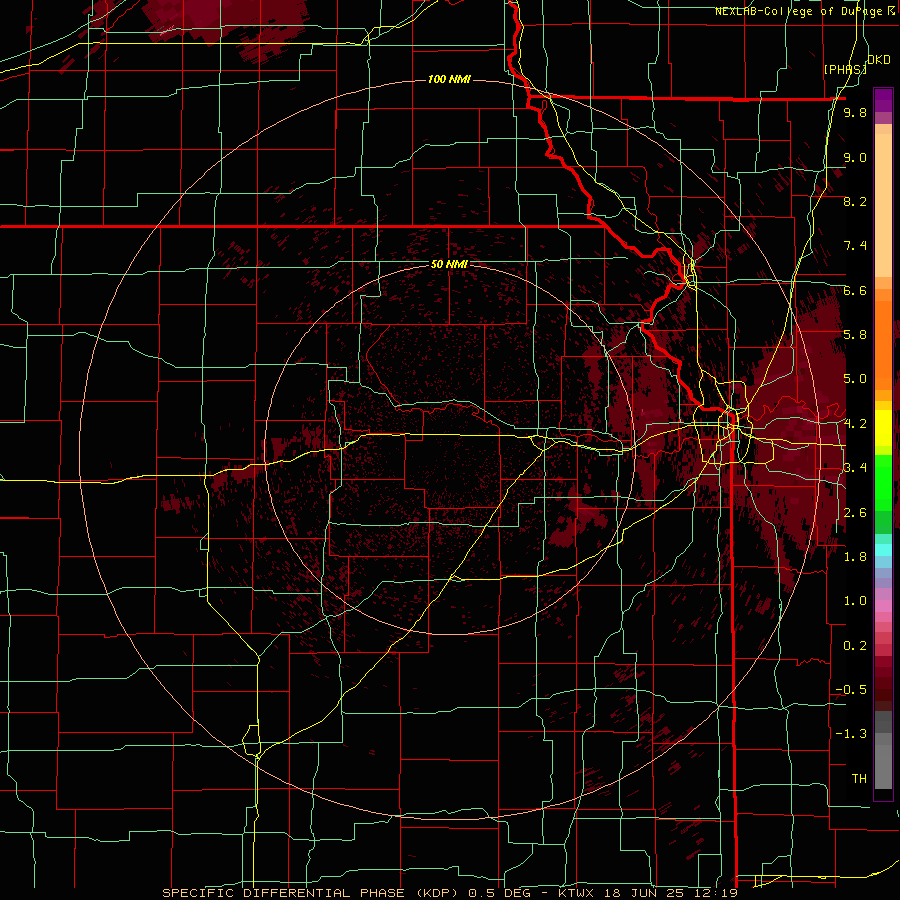Click the -1.3 value on the color scale
Viewport: 900px width, 900px height.
851,734
